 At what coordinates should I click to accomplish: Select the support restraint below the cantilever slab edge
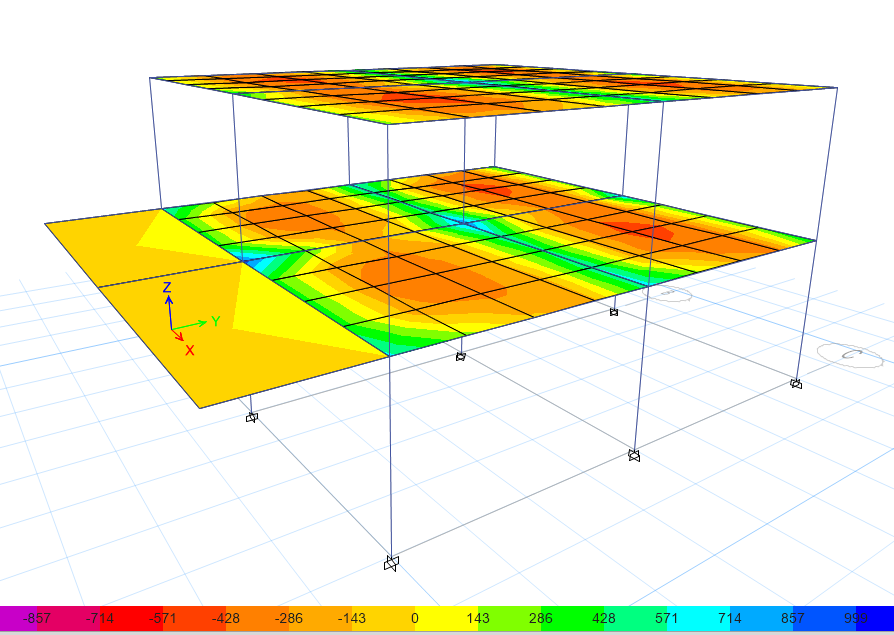click(251, 418)
